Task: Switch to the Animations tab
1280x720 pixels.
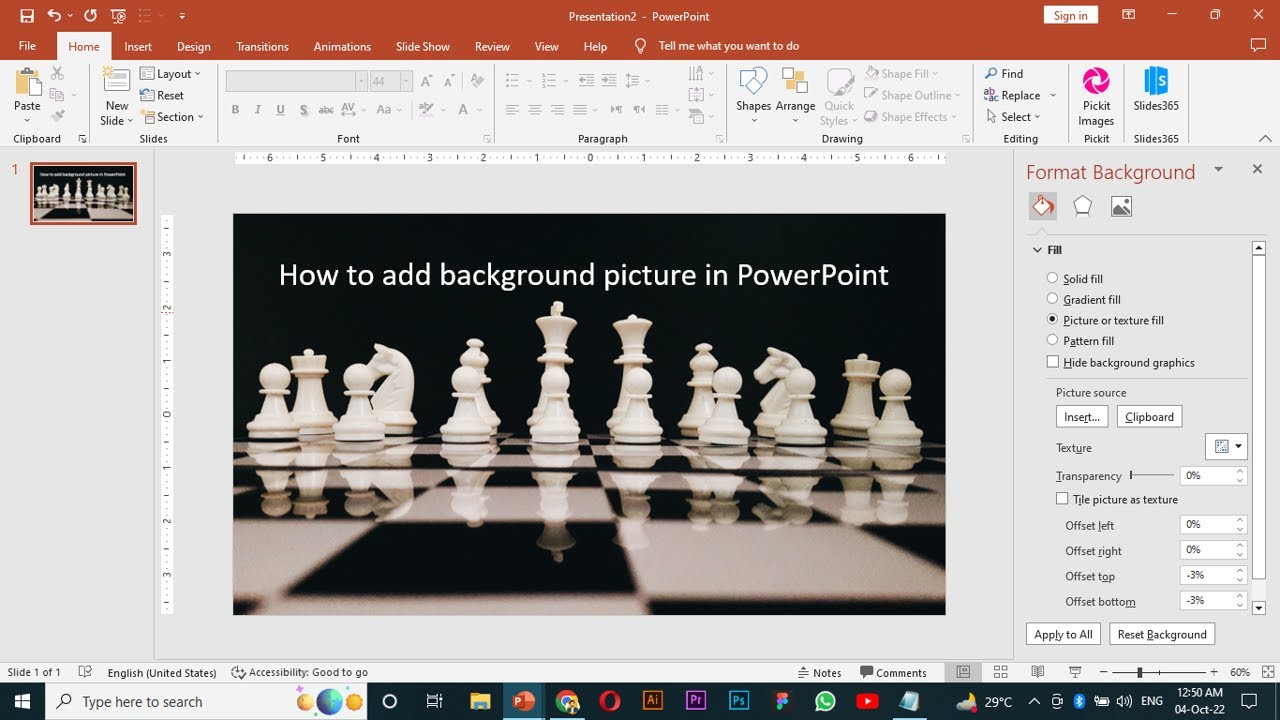Action: [x=342, y=46]
